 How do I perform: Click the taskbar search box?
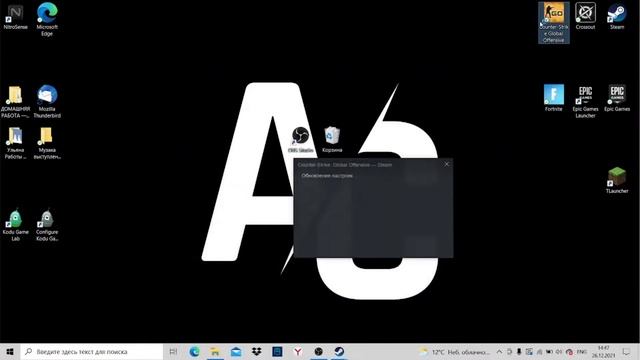tap(92, 351)
